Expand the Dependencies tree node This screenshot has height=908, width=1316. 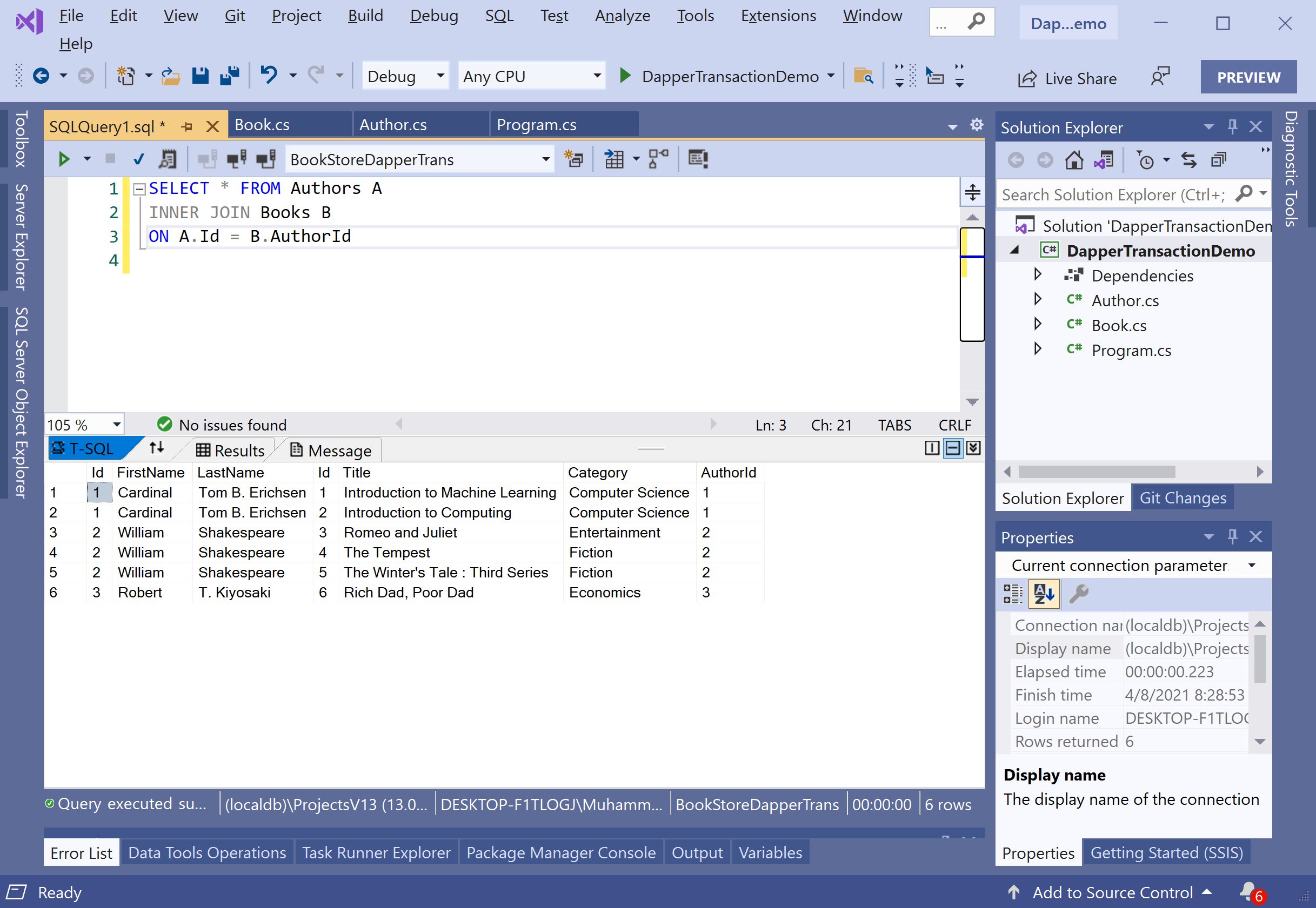click(1037, 275)
